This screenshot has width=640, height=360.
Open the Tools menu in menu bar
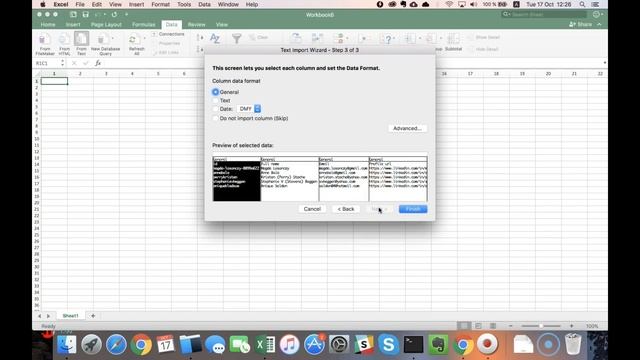coord(184,4)
